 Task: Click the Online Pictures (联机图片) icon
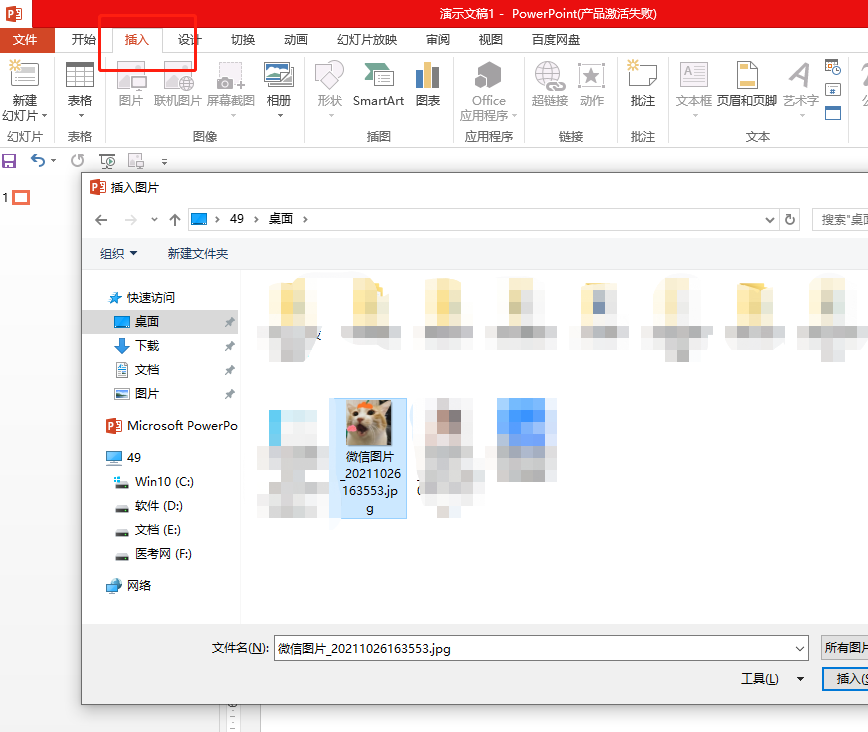pos(178,76)
